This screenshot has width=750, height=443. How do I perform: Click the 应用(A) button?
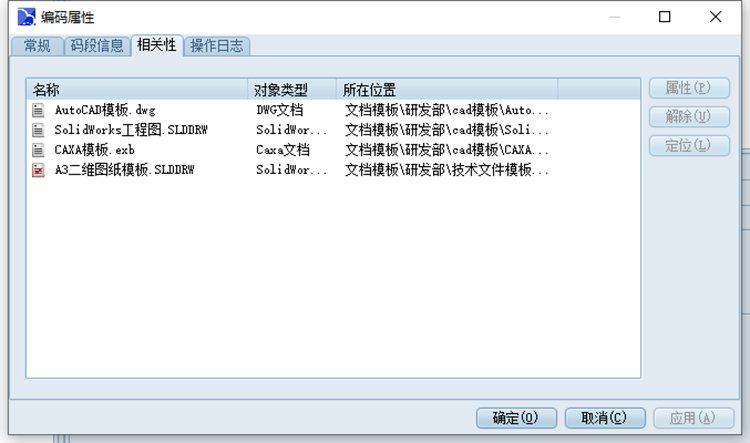[x=686, y=417]
